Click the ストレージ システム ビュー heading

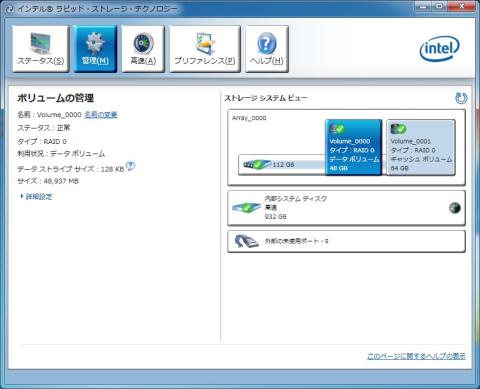[266, 98]
